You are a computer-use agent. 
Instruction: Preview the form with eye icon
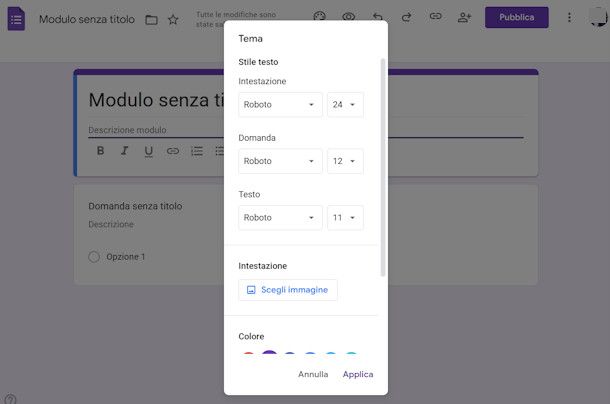pos(349,17)
